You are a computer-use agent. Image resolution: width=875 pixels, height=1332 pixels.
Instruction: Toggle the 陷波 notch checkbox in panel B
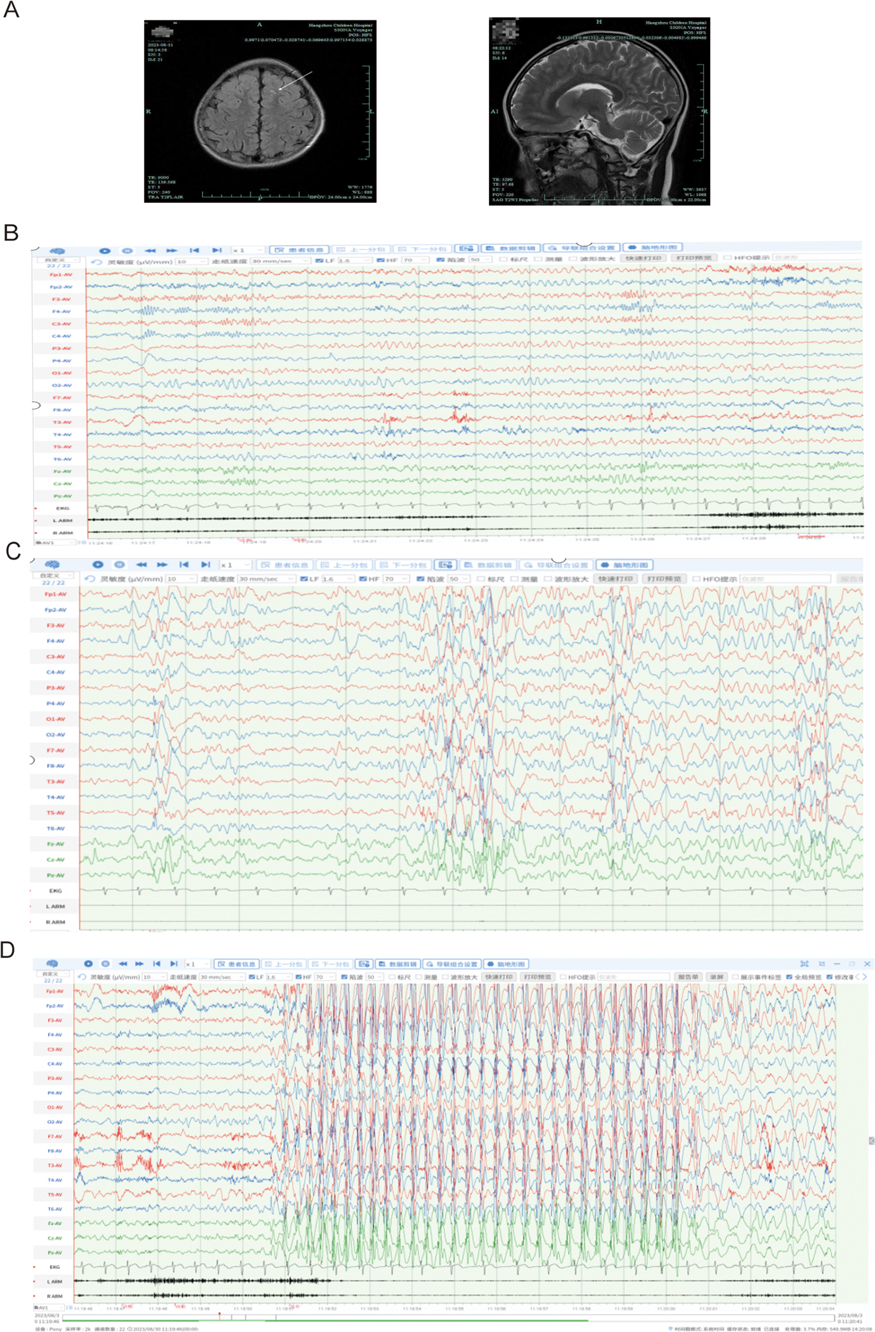(x=441, y=262)
